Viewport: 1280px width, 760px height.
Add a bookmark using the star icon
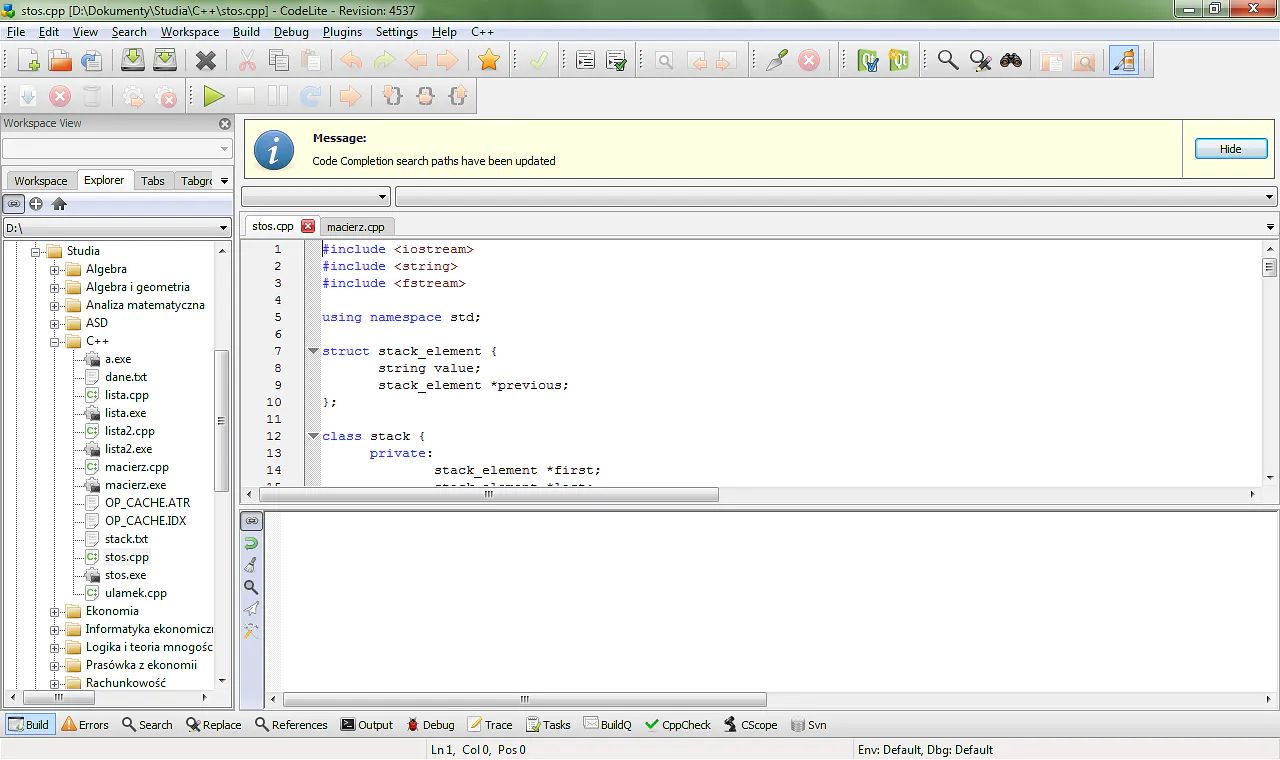[489, 60]
